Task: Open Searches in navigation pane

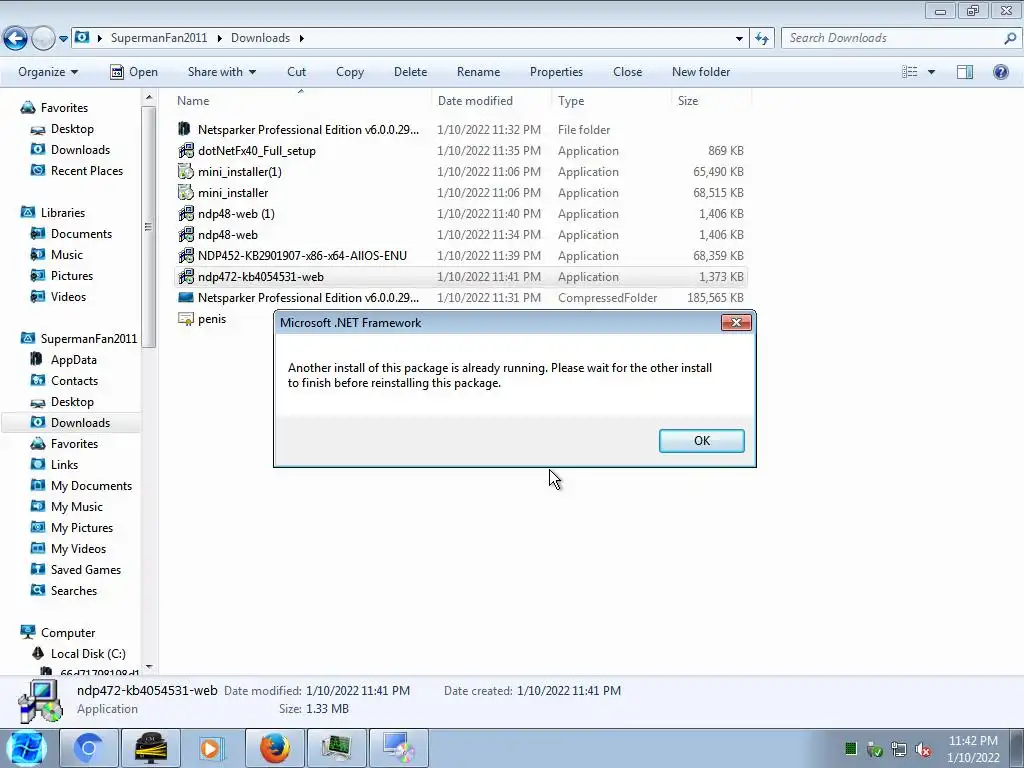Action: tap(74, 590)
